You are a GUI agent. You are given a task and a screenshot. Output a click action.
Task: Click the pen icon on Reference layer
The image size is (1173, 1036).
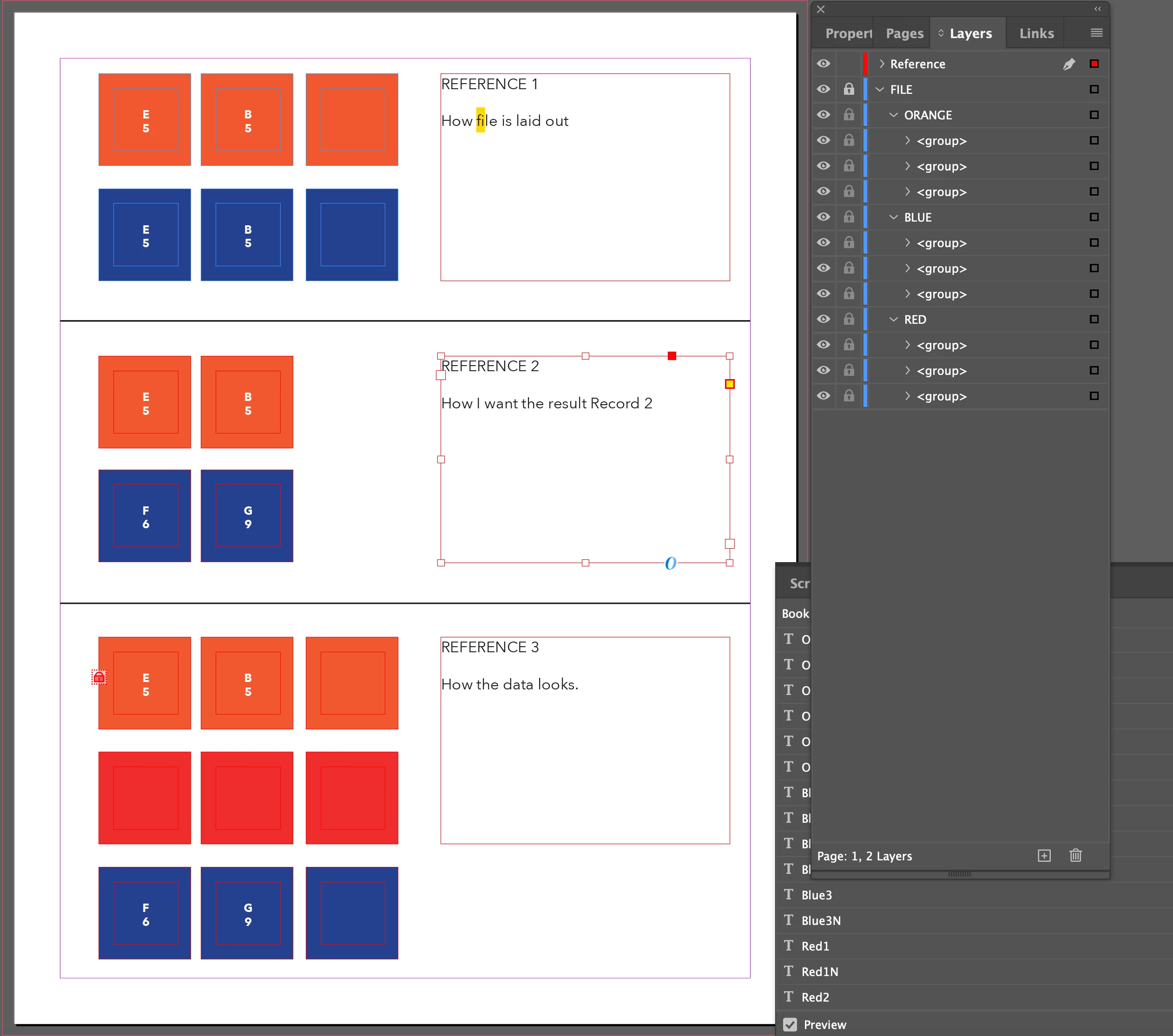[1068, 64]
